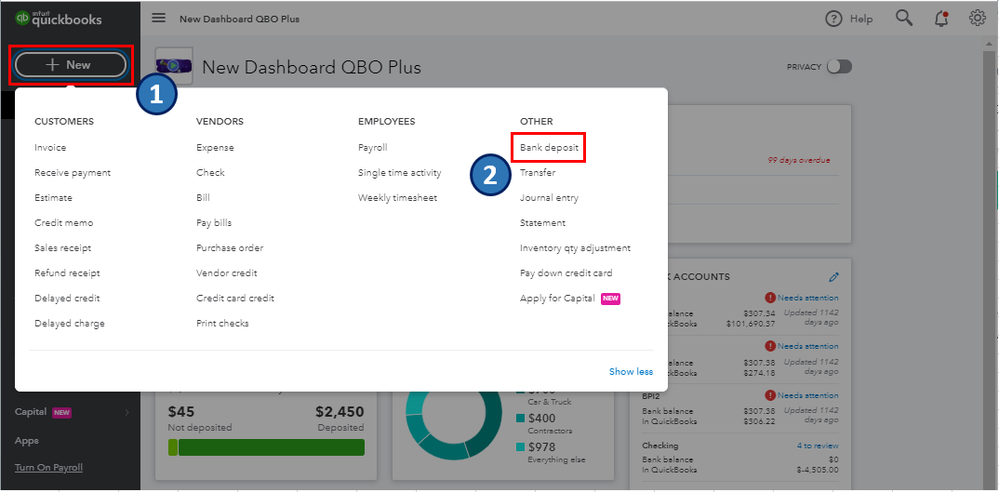Click Turn On Payroll link

pyautogui.click(x=49, y=467)
